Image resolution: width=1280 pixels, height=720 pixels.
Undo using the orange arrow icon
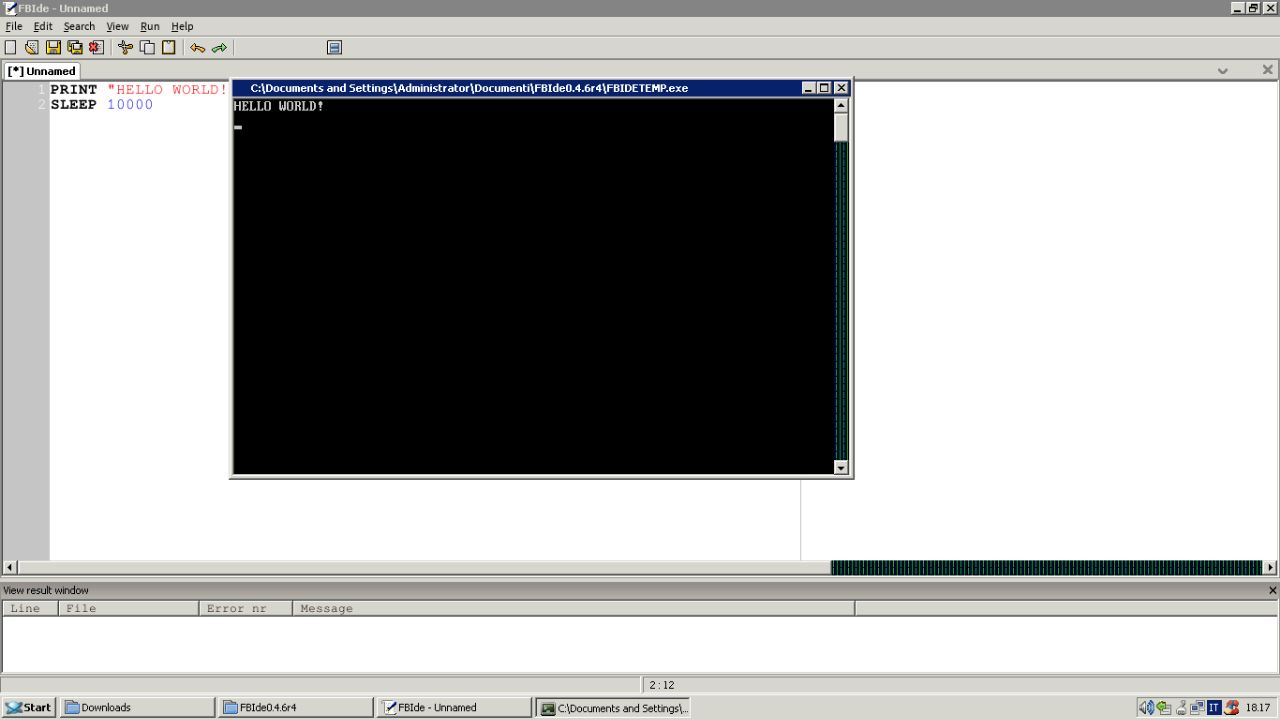(198, 47)
